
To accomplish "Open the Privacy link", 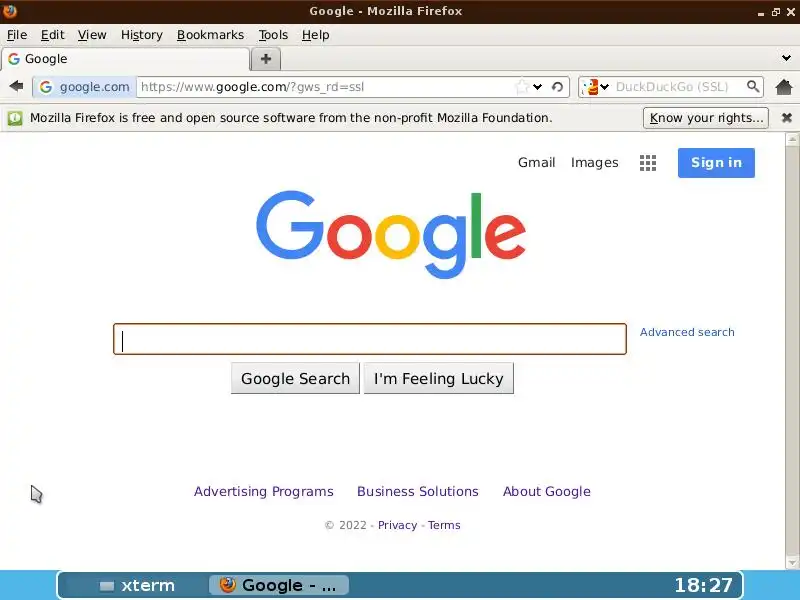I will [397, 525].
